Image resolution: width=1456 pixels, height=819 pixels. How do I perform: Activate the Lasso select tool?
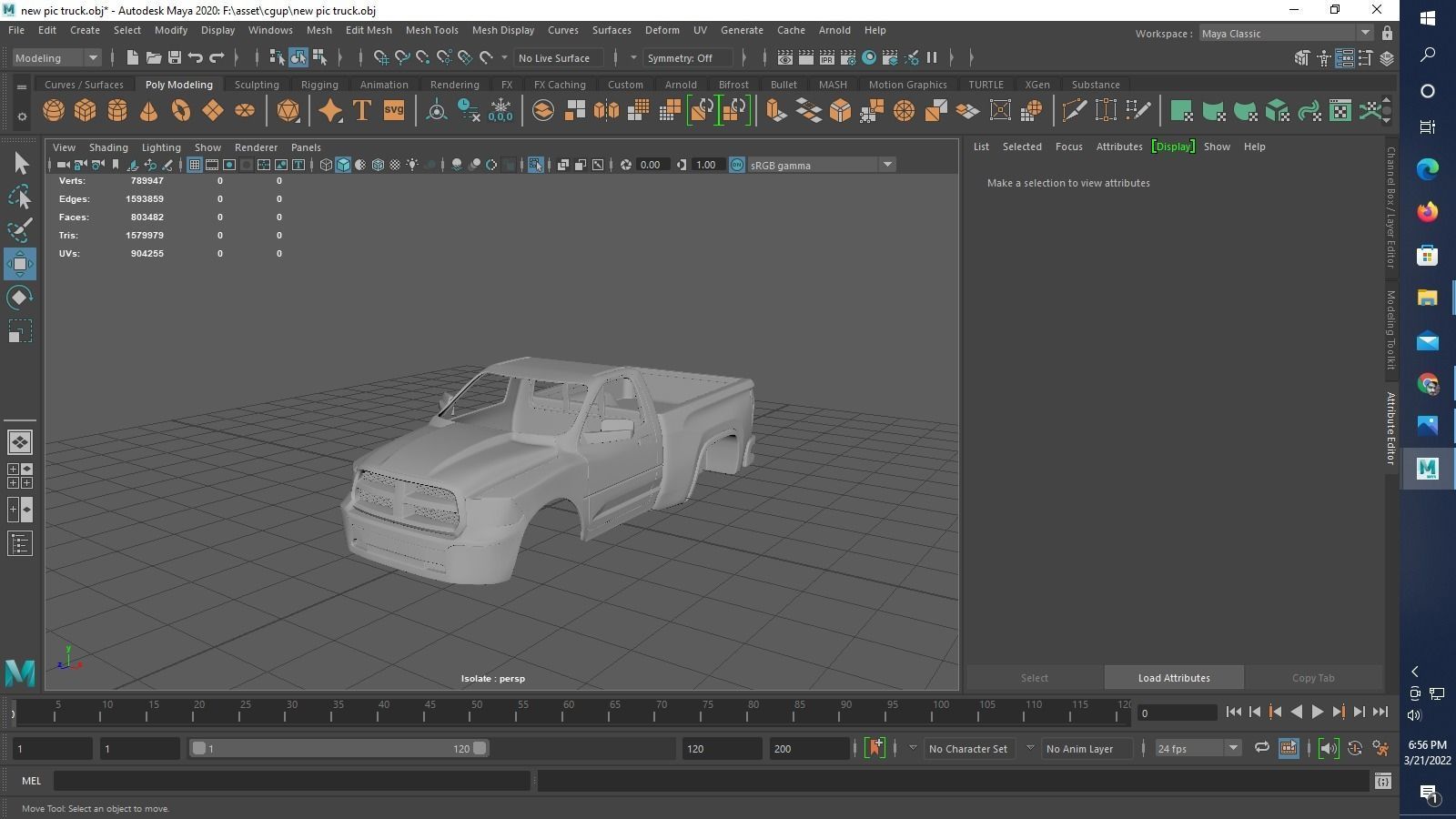click(x=20, y=197)
